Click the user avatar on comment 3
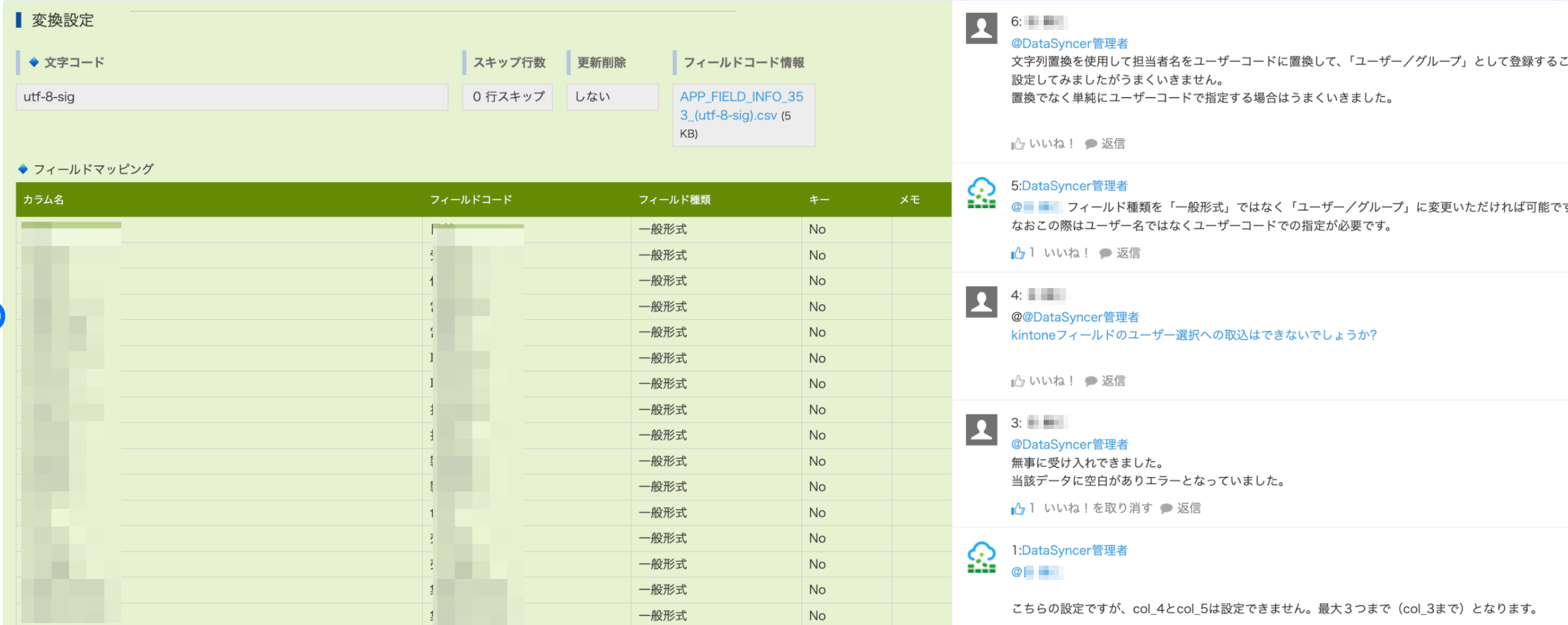The width and height of the screenshot is (1568, 625). 981,430
